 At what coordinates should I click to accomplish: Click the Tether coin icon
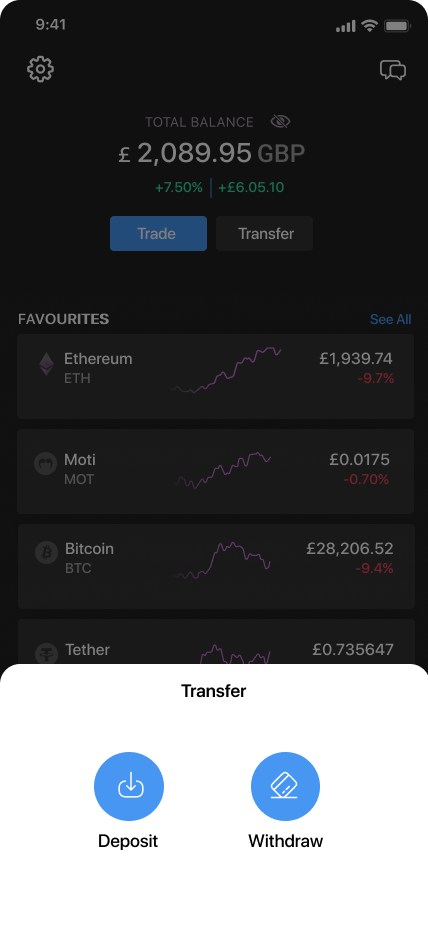pyautogui.click(x=46, y=653)
